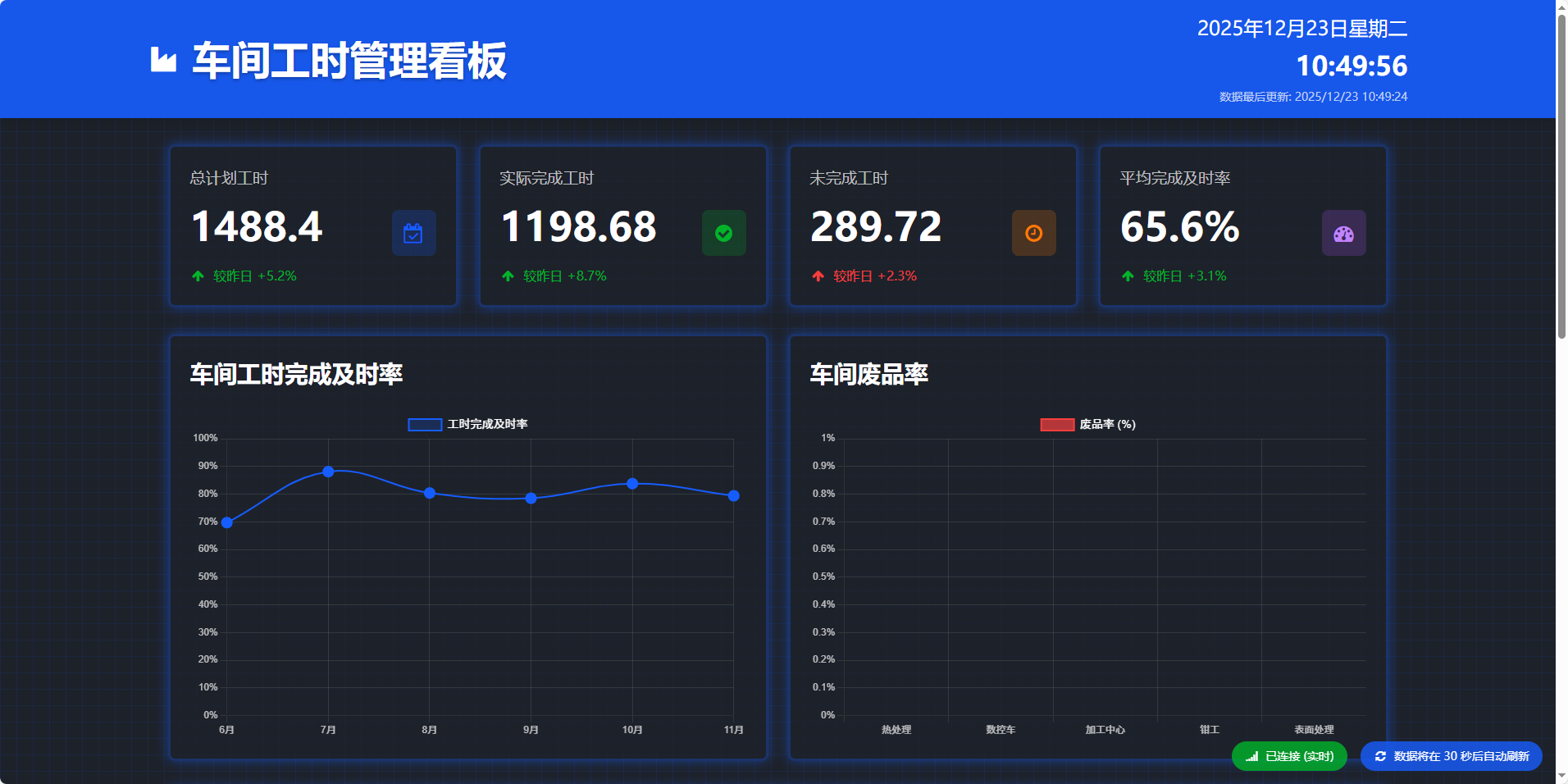Click the 10月 data point on line chart
This screenshot has width=1568, height=784.
point(632,484)
